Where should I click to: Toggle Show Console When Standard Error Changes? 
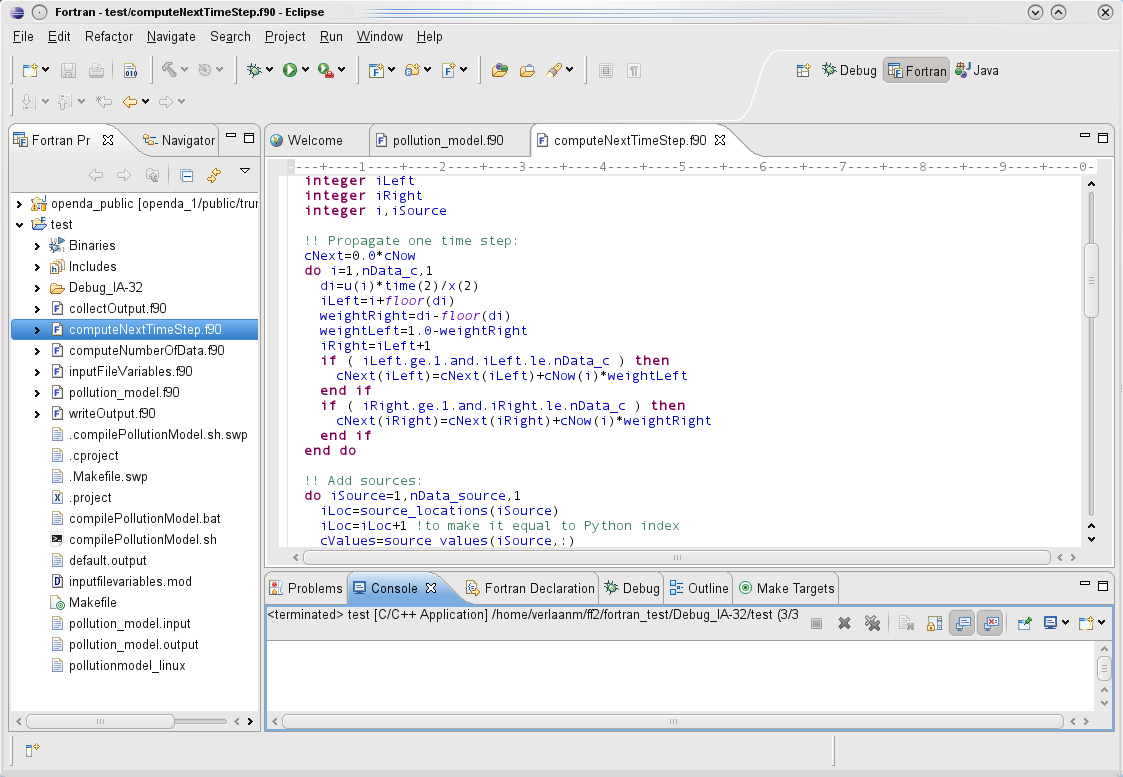[x=990, y=623]
